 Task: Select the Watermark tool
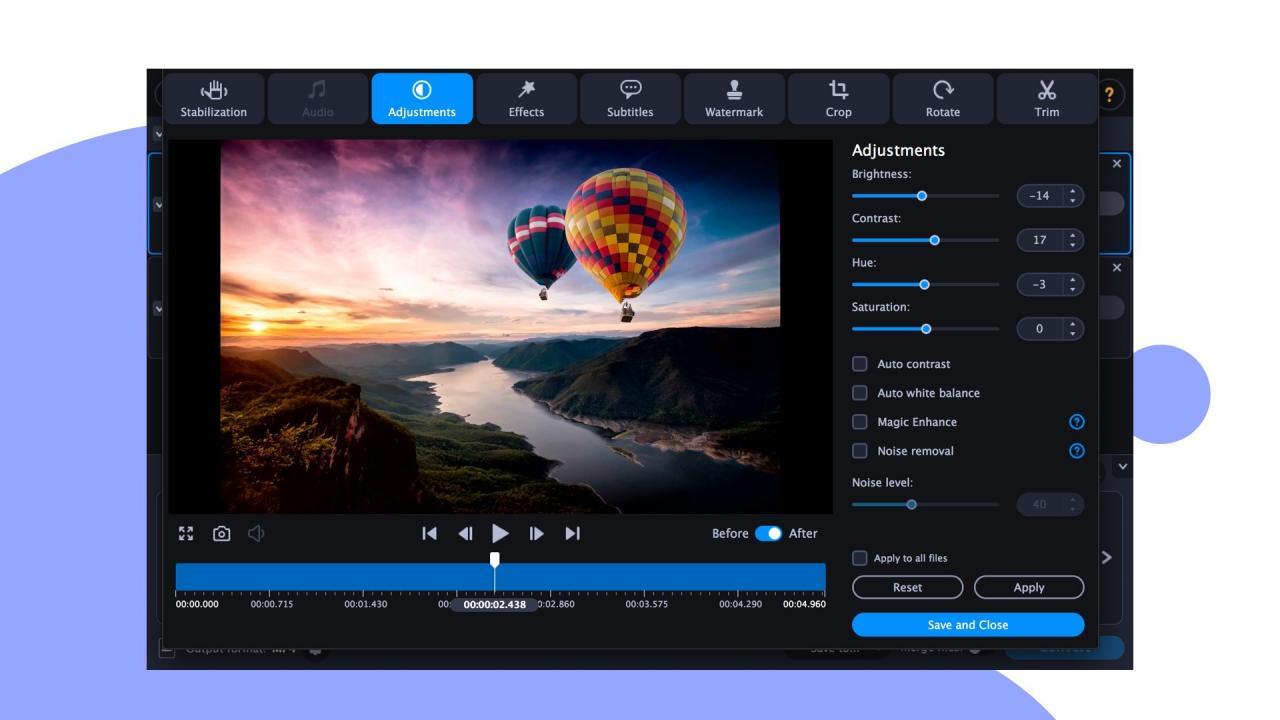(x=734, y=98)
